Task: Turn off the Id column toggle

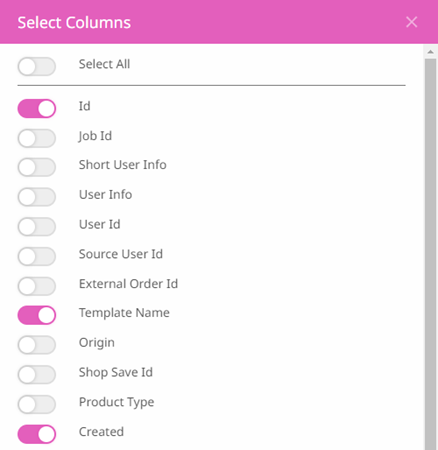Action: point(37,109)
